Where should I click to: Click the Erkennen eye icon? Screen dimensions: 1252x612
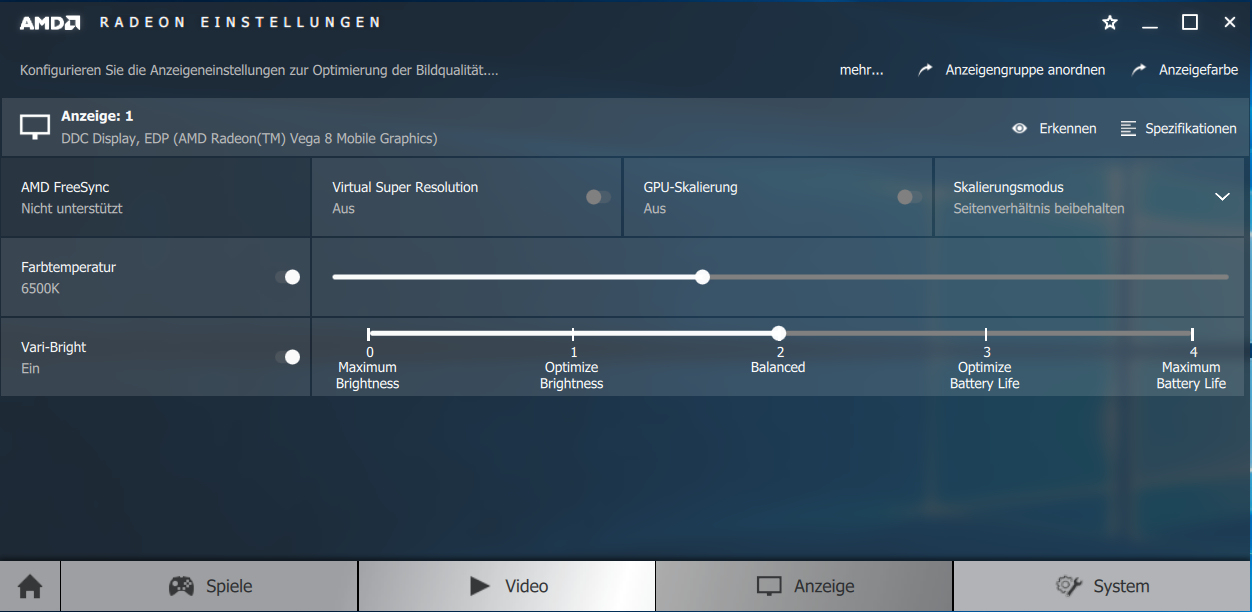coord(1020,128)
